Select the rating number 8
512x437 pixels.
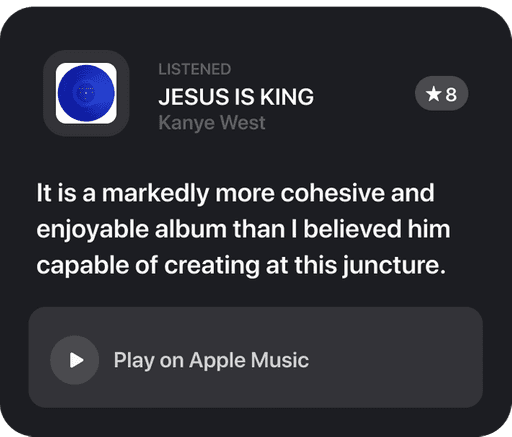coord(451,95)
